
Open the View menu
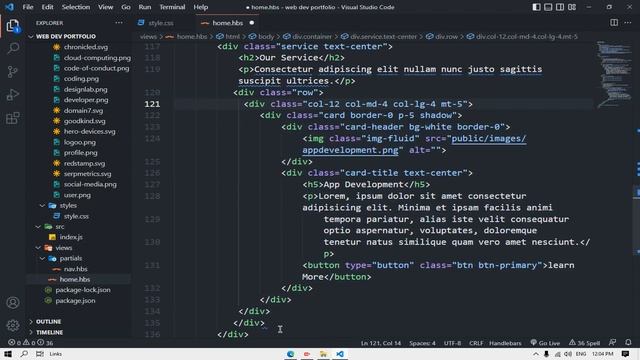coord(105,7)
